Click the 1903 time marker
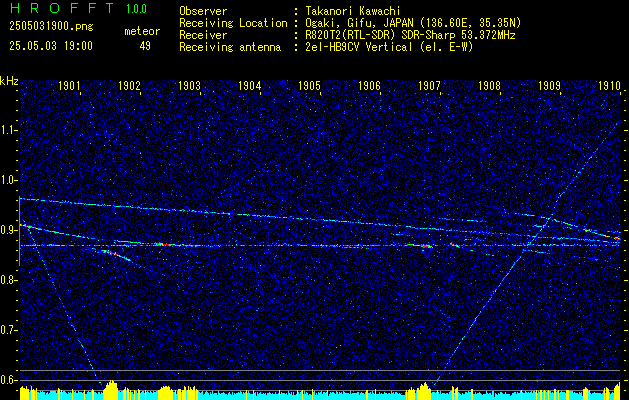 coord(189,85)
